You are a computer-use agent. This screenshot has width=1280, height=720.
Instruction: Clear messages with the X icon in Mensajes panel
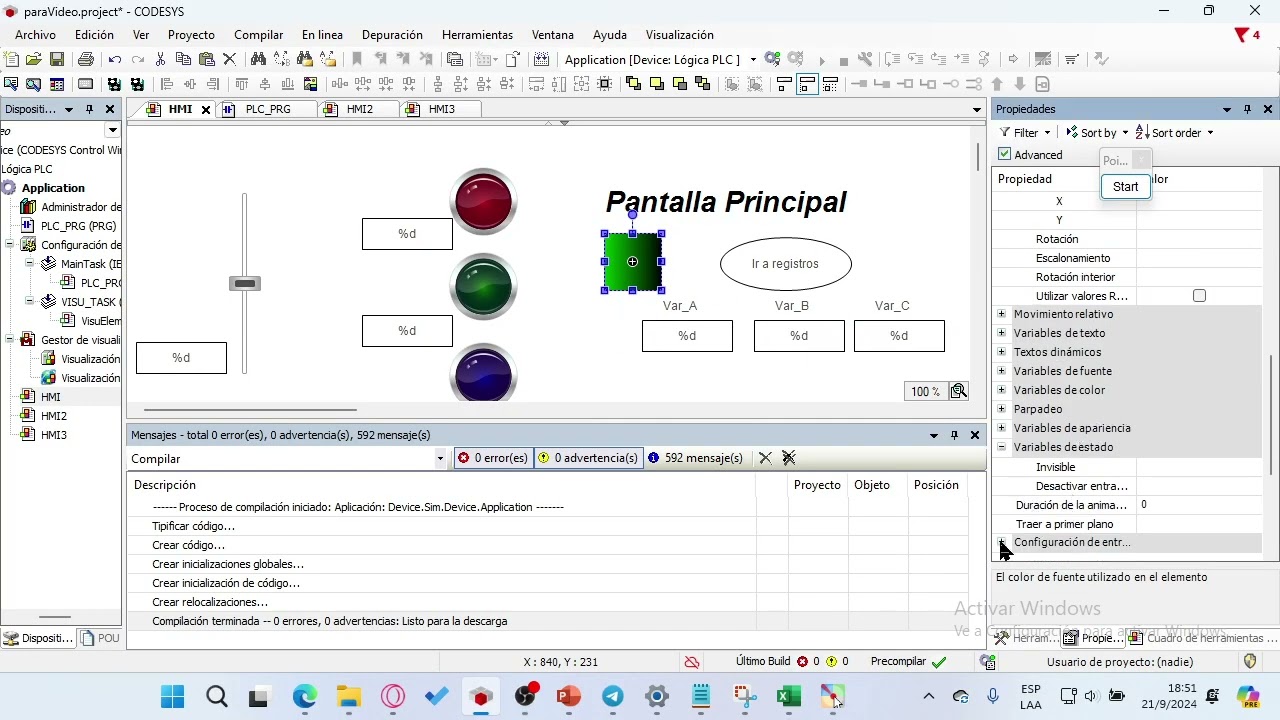point(765,458)
